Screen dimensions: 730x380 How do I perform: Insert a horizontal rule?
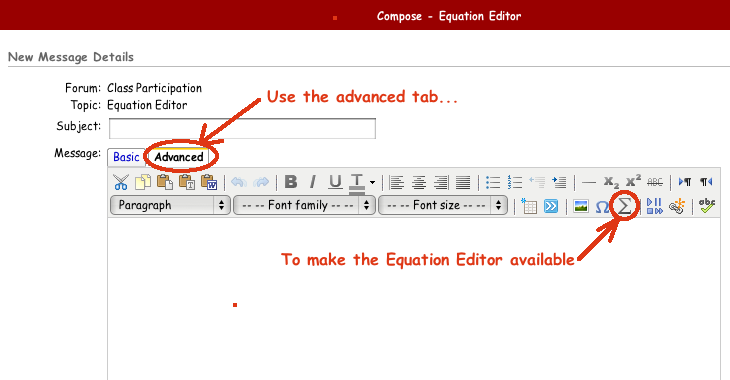(589, 182)
